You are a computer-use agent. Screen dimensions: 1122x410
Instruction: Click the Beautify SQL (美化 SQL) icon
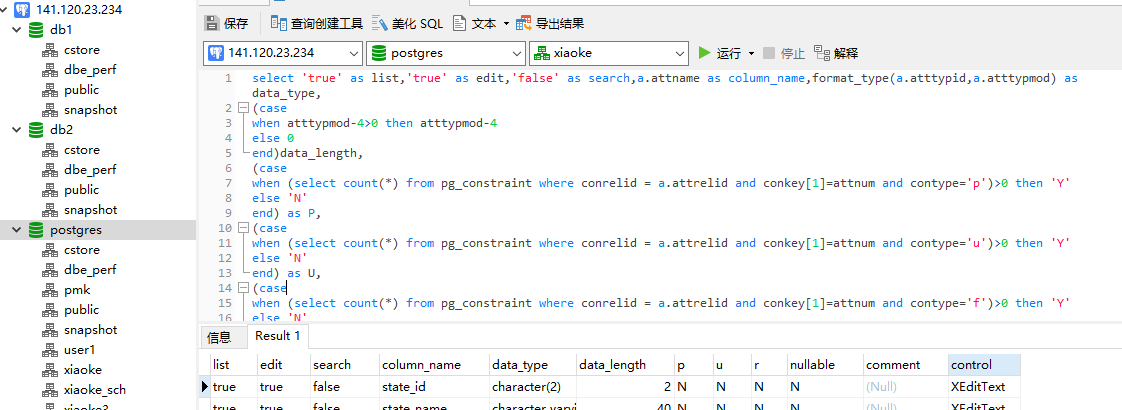380,23
